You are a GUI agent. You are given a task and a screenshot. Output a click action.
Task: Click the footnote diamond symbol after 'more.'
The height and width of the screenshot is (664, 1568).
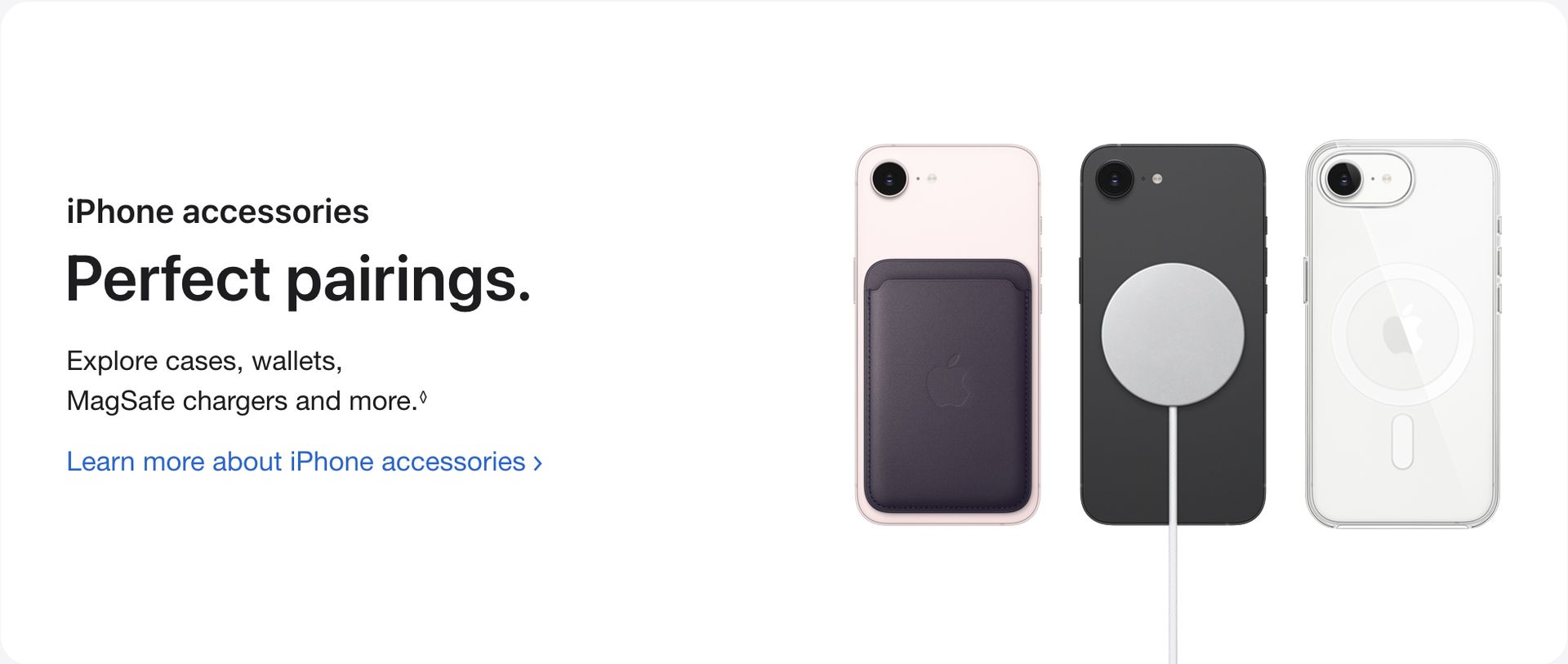(423, 397)
